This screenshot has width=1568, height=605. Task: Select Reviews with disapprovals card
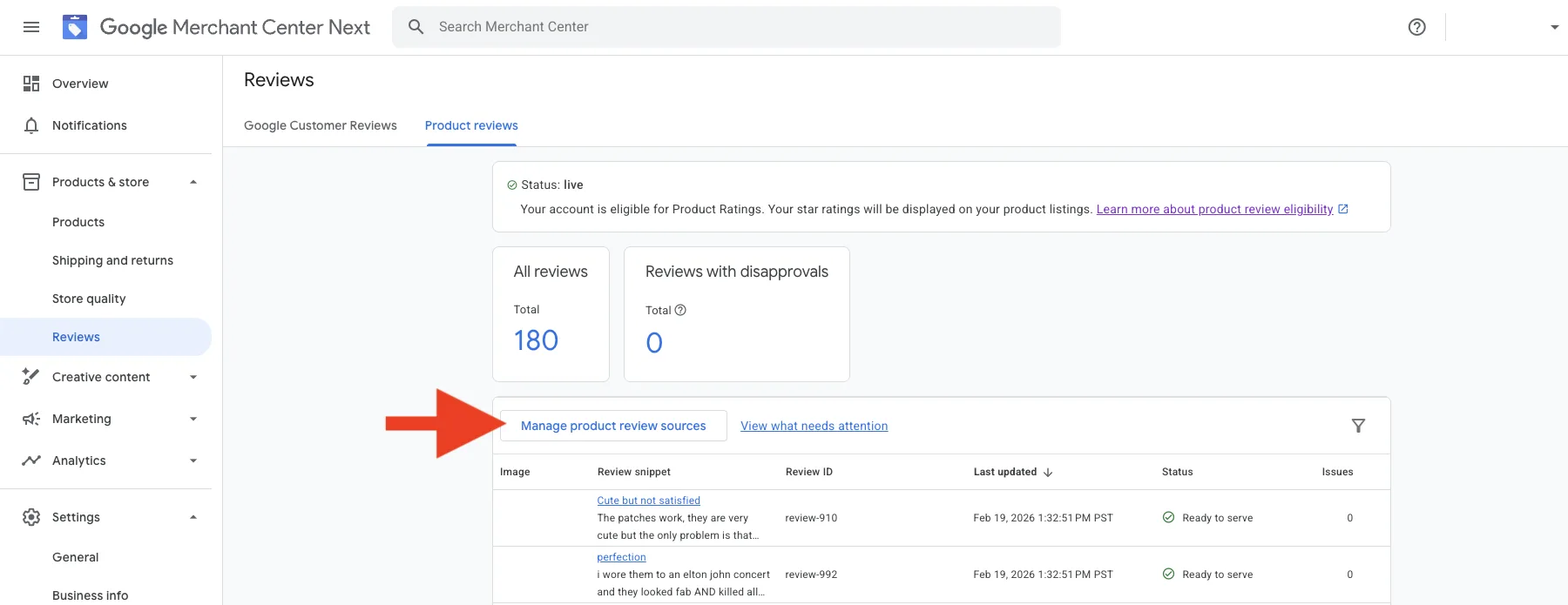737,314
